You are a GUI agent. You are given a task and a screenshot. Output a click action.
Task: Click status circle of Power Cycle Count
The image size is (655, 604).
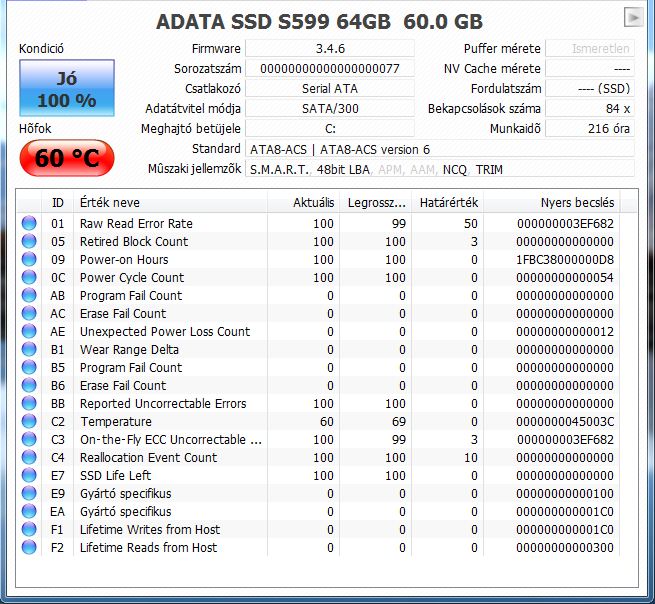pos(29,277)
